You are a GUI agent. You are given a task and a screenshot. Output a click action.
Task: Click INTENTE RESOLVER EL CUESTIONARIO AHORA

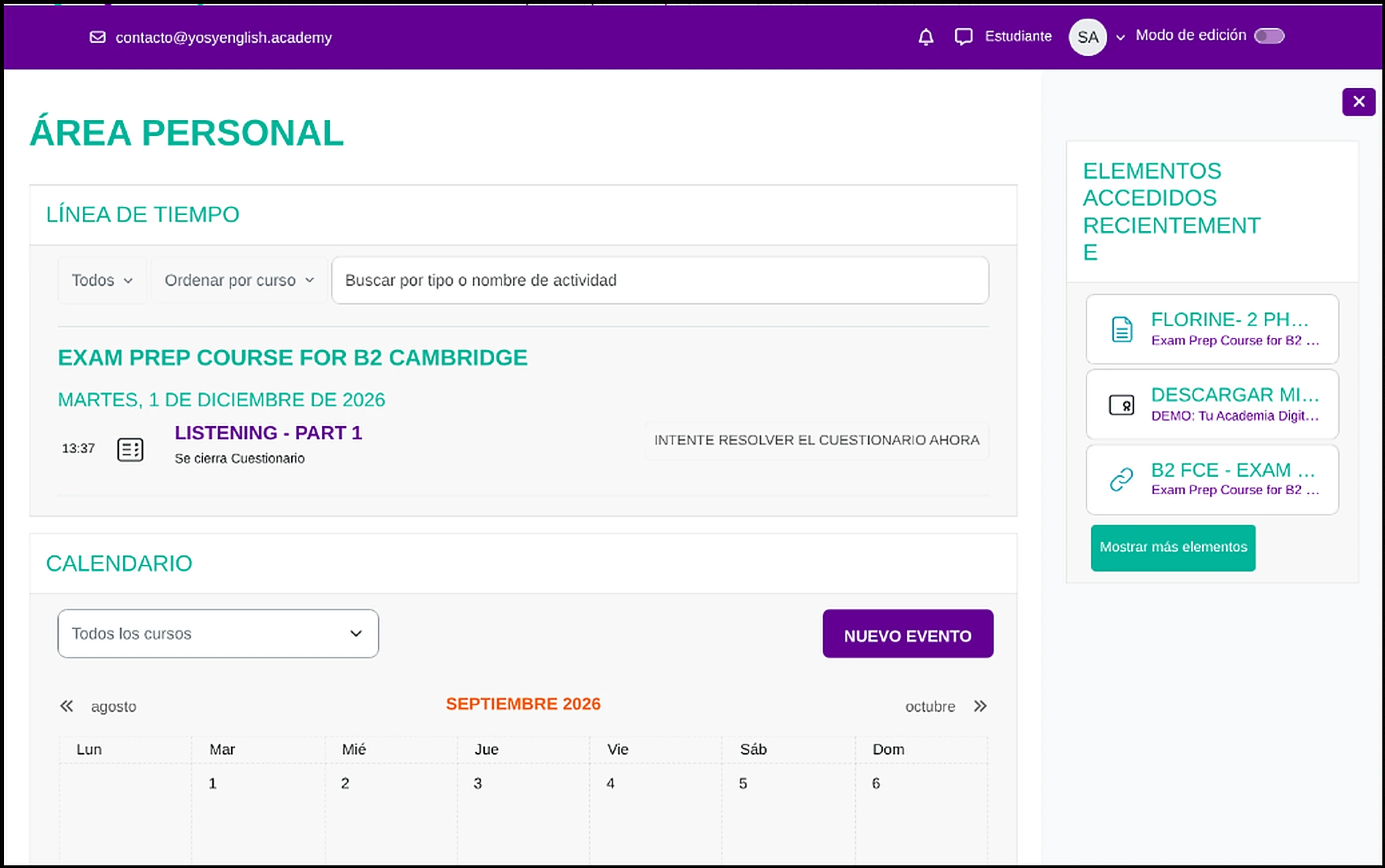click(817, 440)
